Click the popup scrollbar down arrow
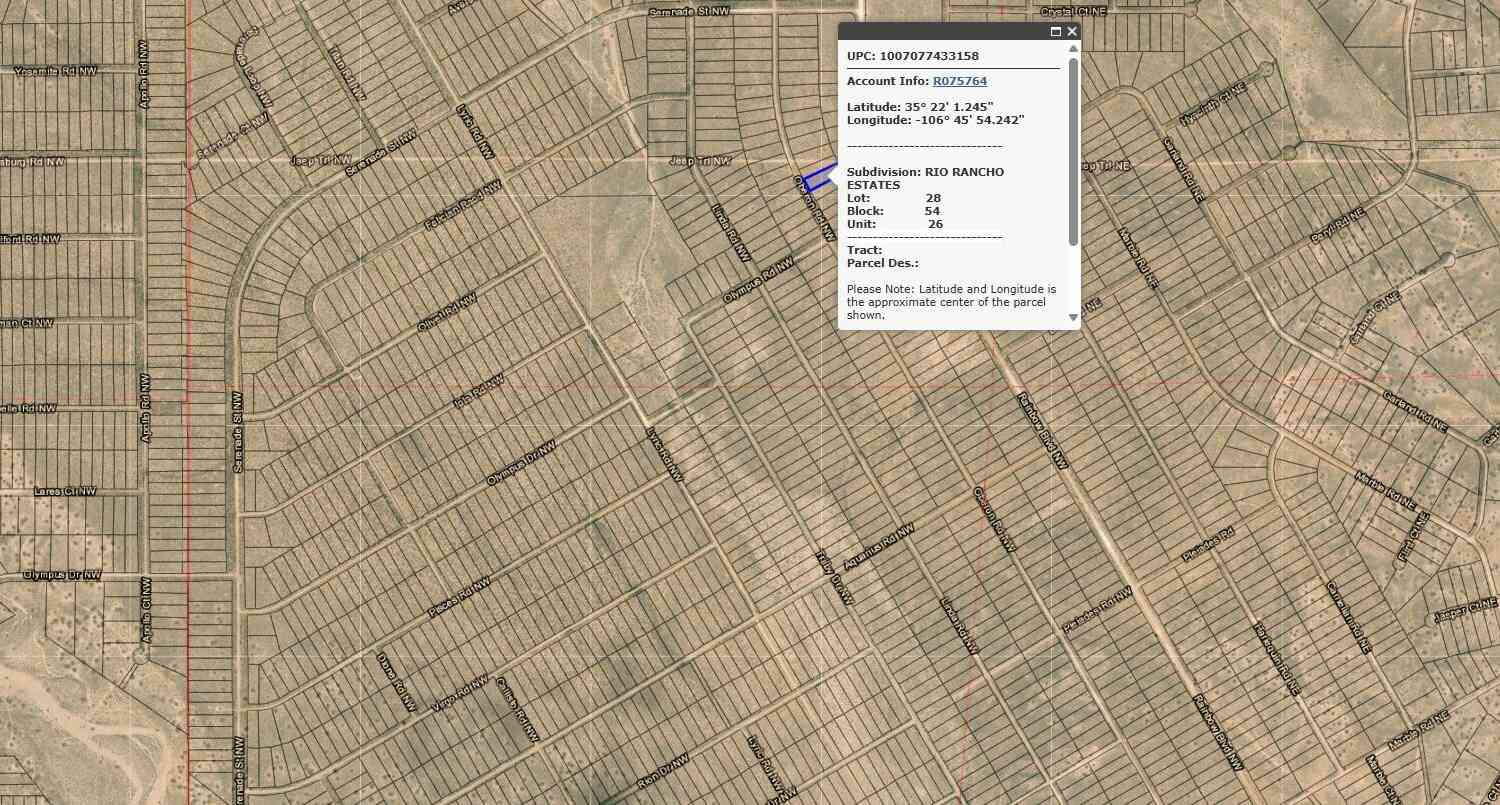This screenshot has width=1500, height=805. tap(1073, 317)
